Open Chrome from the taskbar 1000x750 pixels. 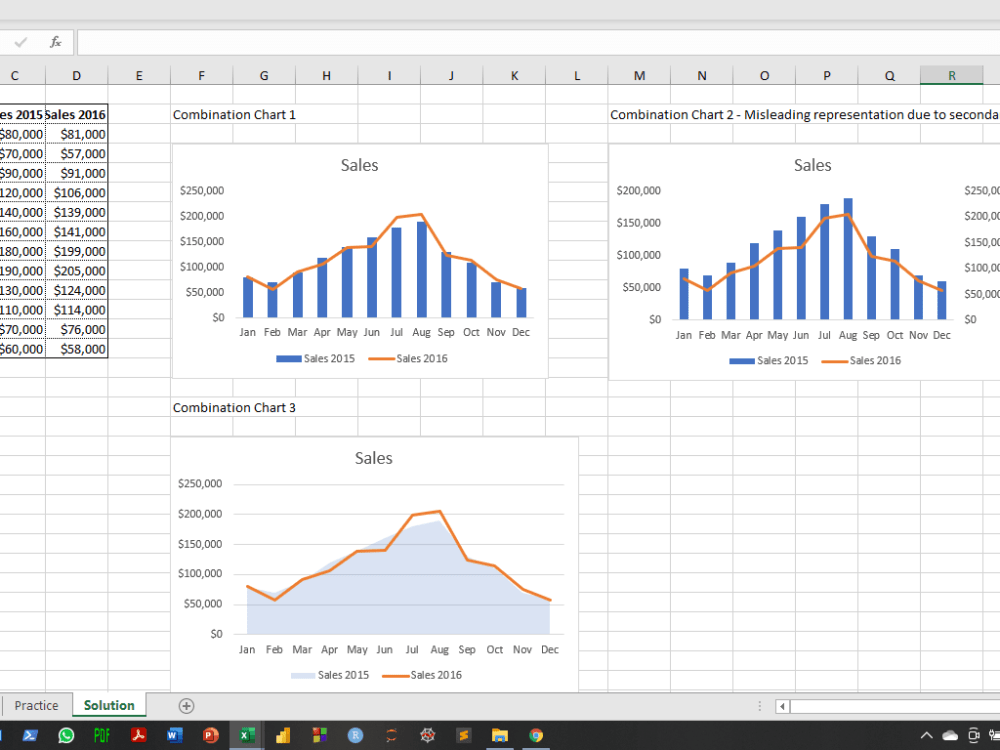tap(536, 736)
